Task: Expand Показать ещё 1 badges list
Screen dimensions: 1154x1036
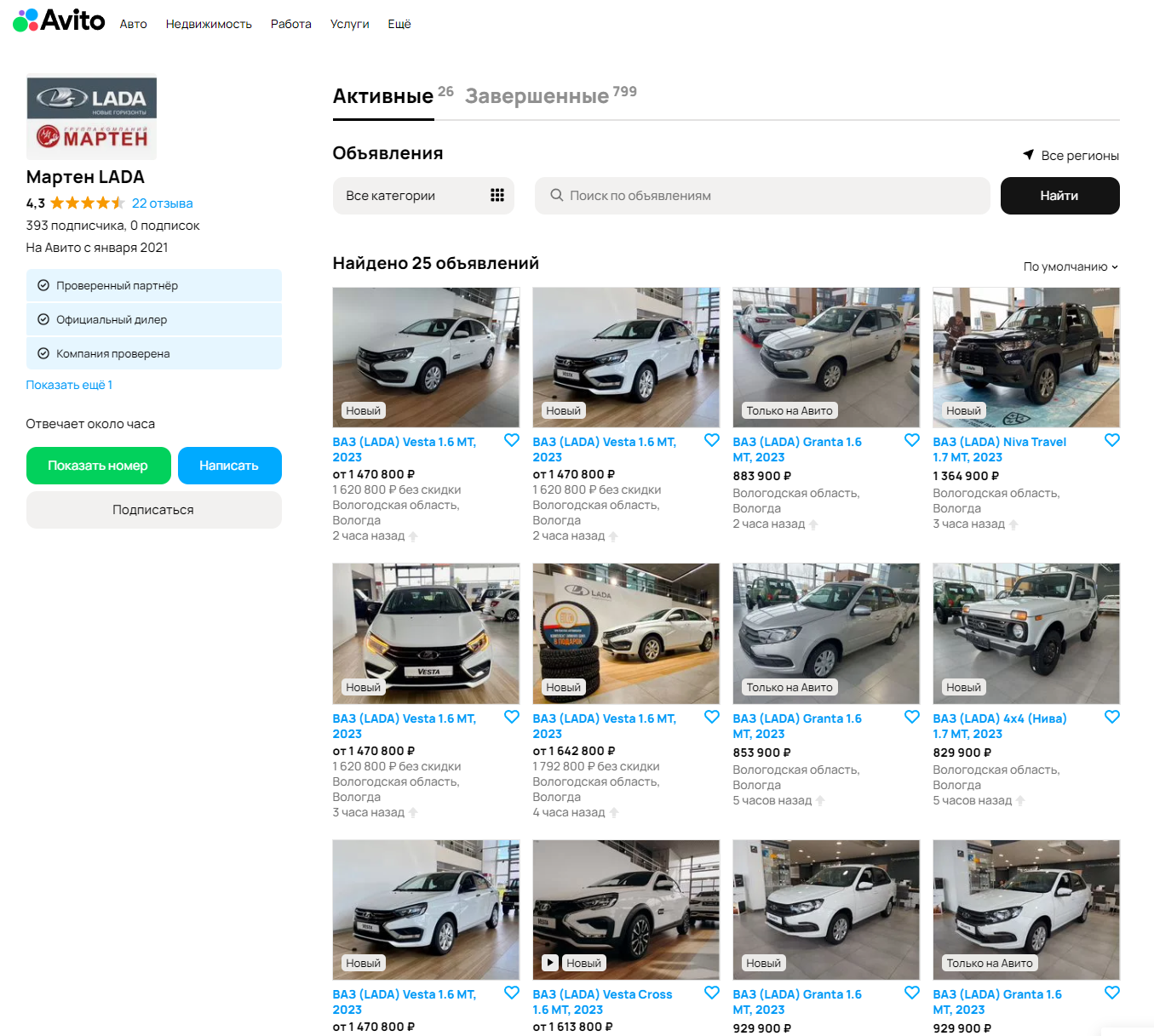Action: coord(69,385)
